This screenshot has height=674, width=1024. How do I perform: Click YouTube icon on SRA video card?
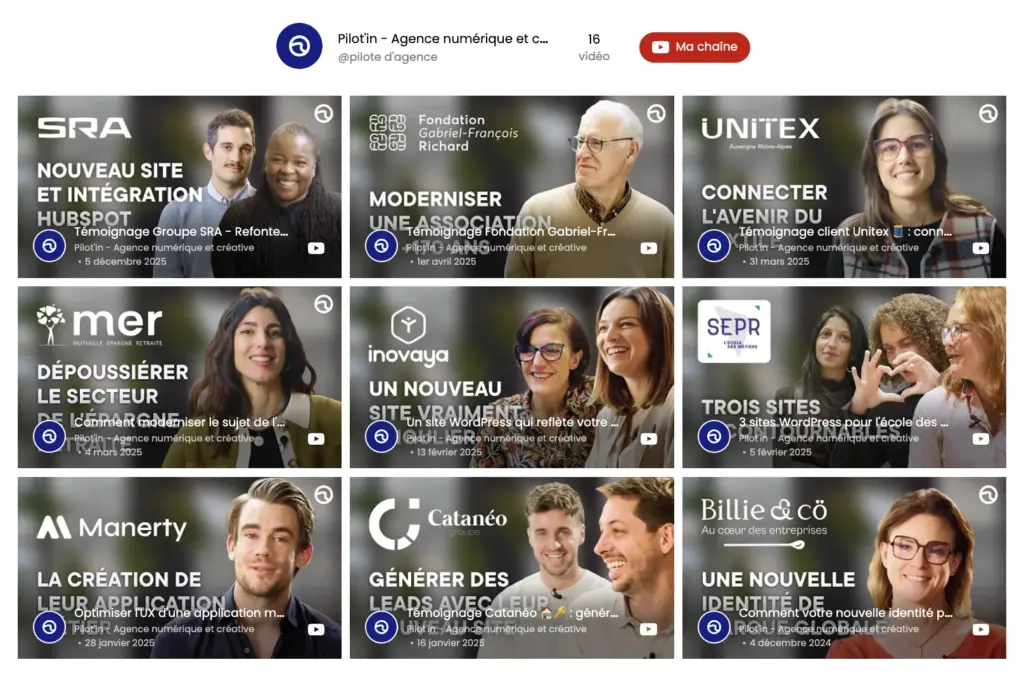pyautogui.click(x=316, y=248)
